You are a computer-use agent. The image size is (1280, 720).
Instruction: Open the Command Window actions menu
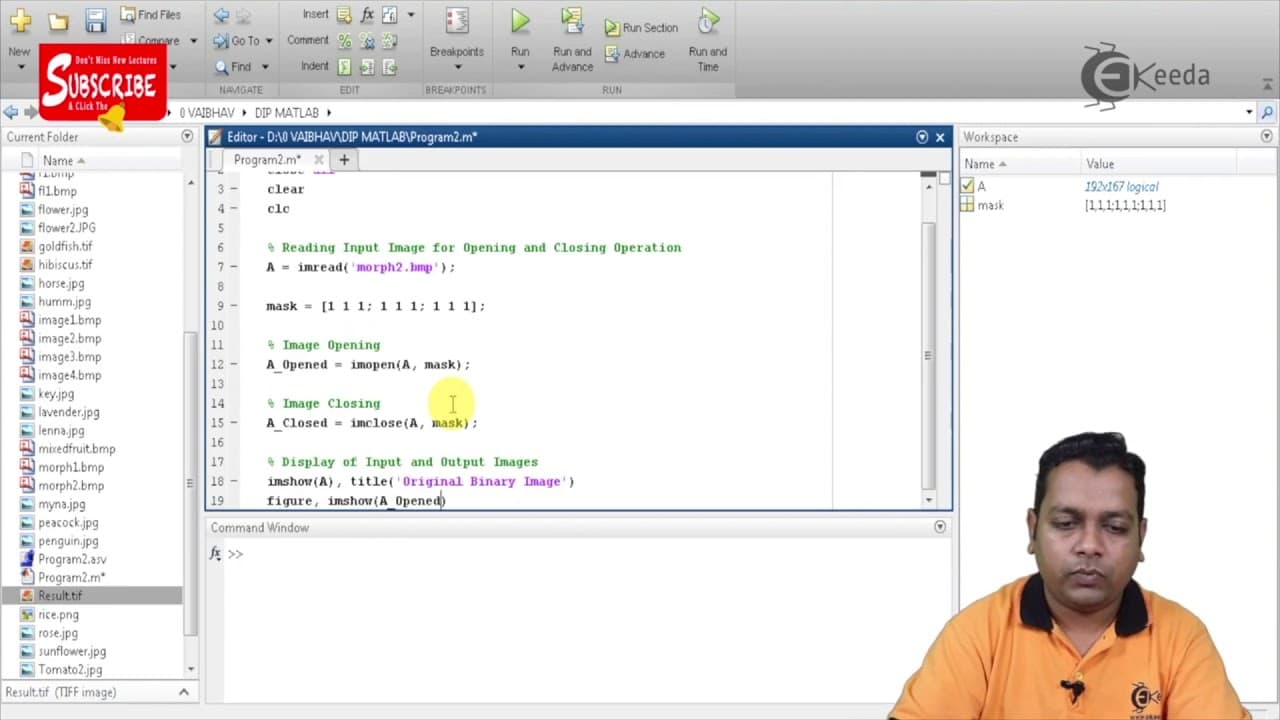940,527
